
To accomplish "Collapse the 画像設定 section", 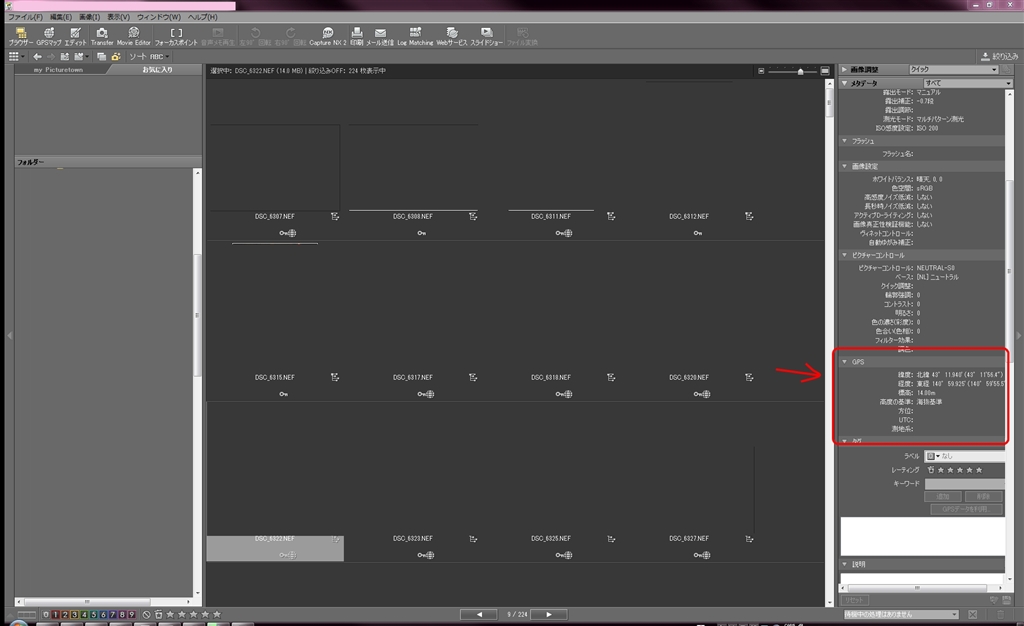I will (844, 166).
